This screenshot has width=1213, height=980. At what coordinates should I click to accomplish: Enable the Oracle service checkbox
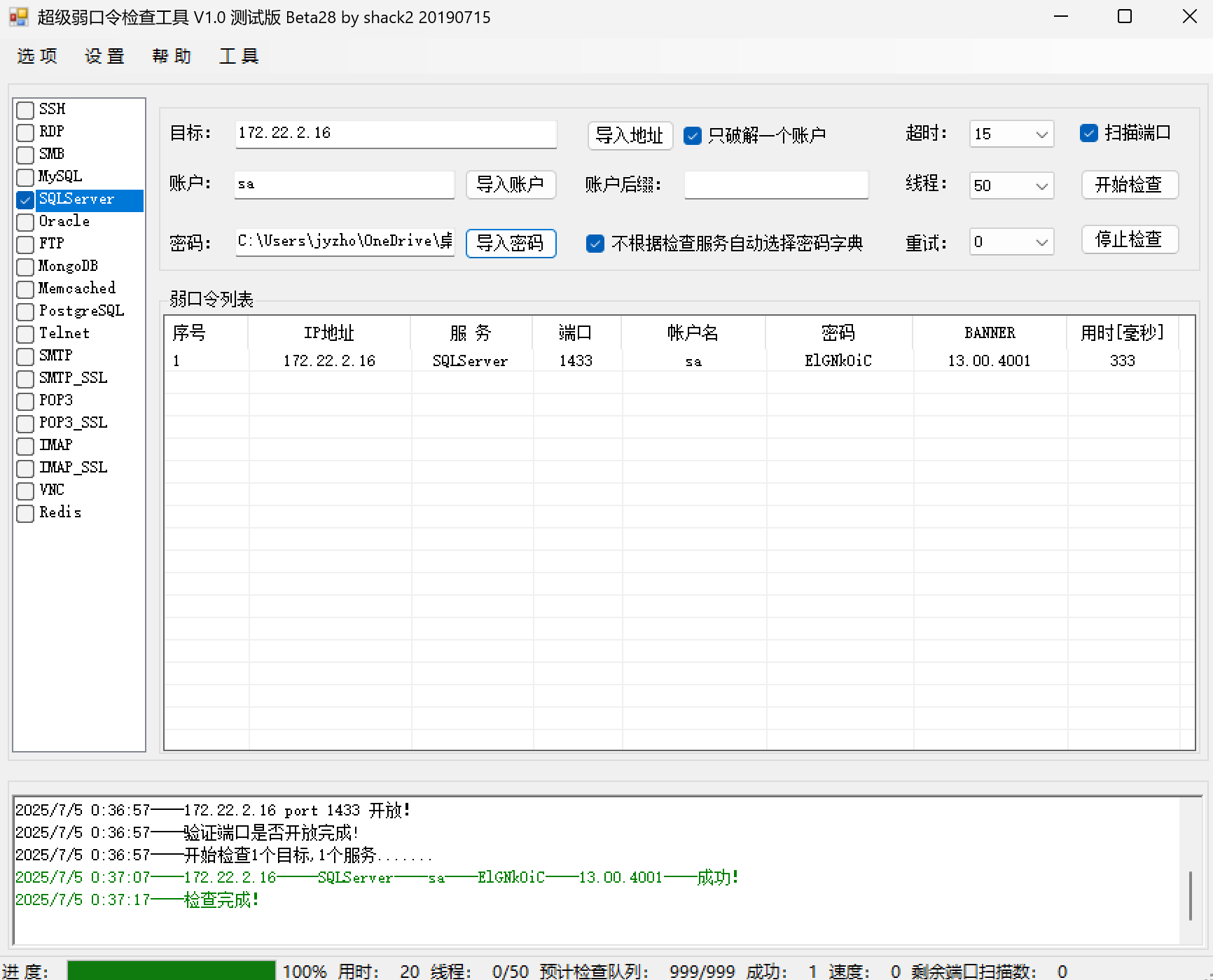[x=25, y=222]
